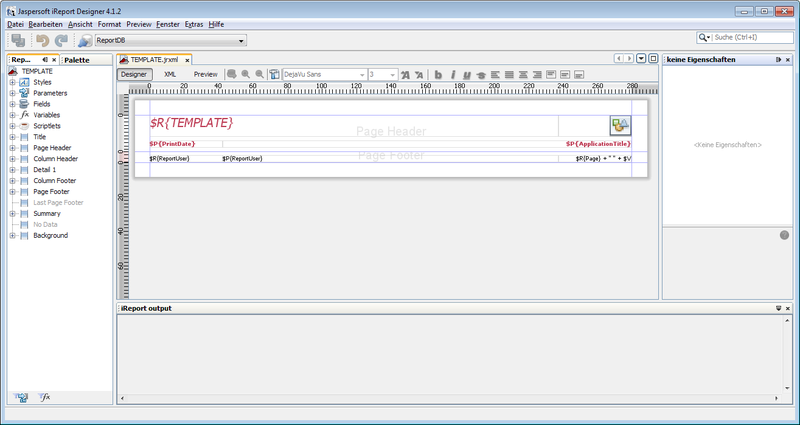Toggle underline text formatting
The width and height of the screenshot is (800, 425).
(466, 74)
